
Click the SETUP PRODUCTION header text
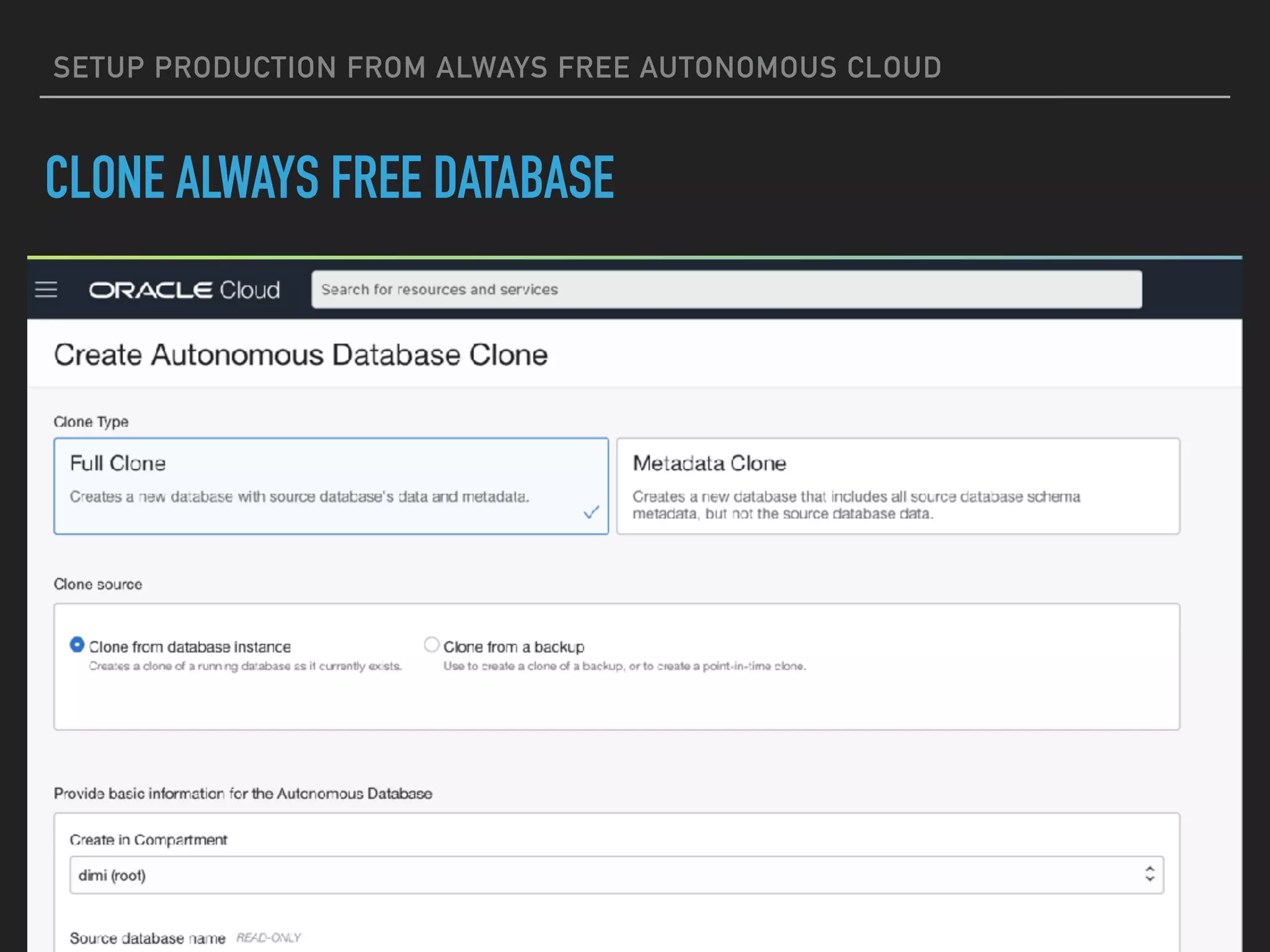click(x=497, y=68)
